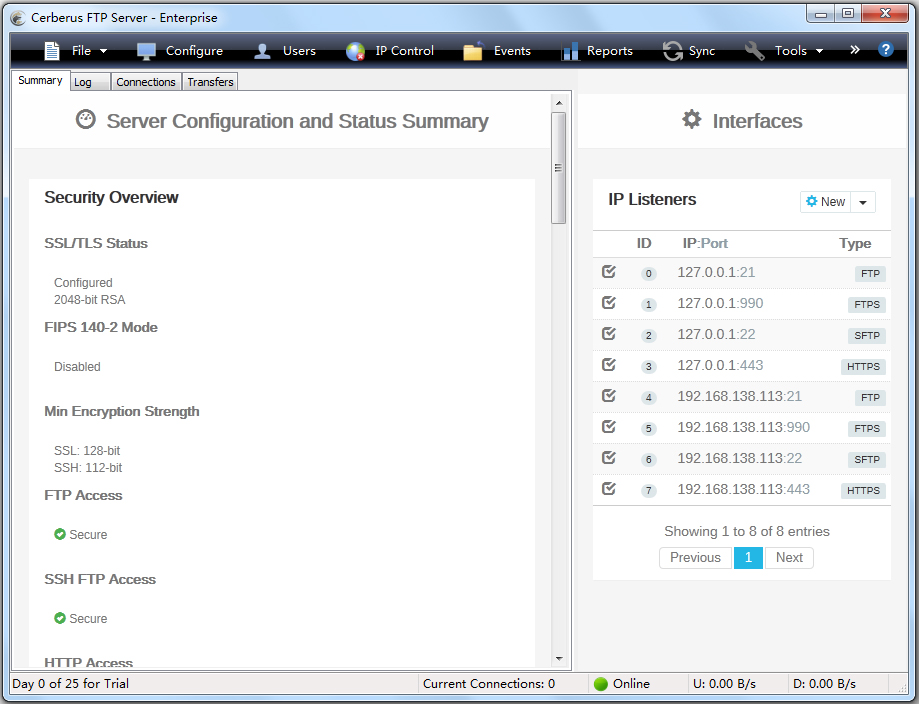919x704 pixels.
Task: Expand the File menu arrow
Action: coord(104,52)
